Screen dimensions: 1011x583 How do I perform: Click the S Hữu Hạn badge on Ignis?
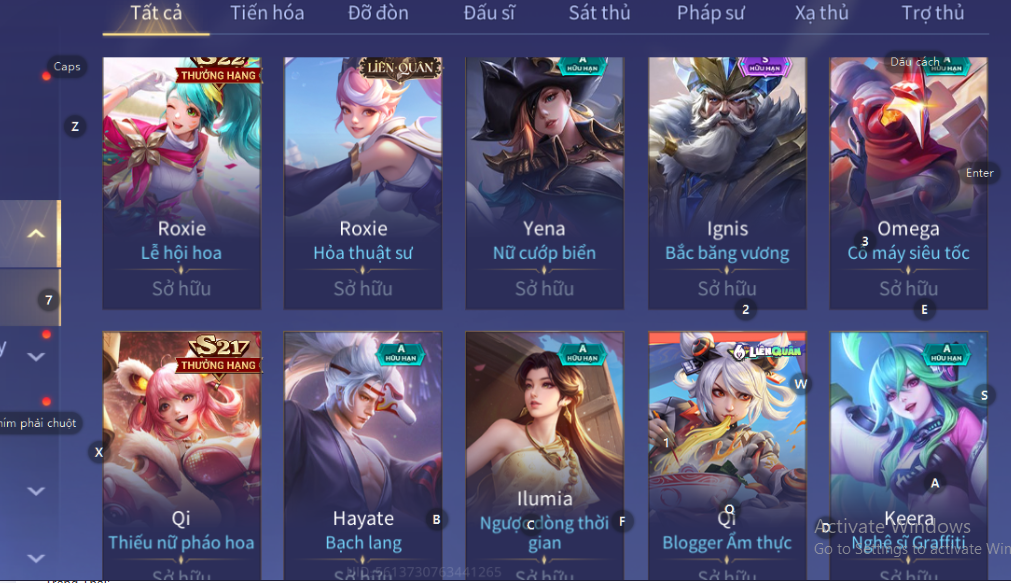click(764, 65)
